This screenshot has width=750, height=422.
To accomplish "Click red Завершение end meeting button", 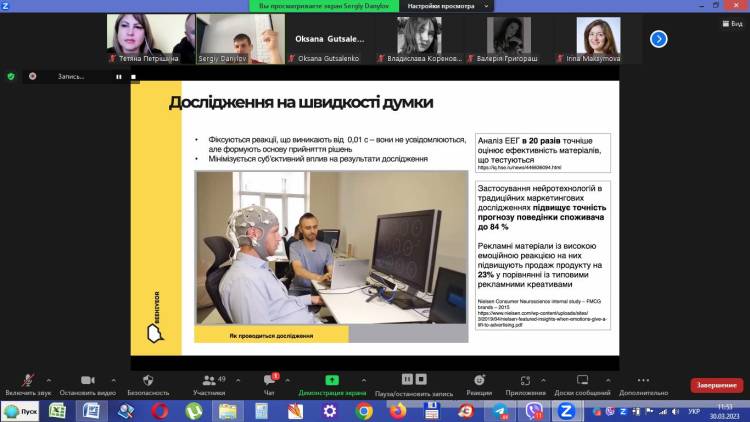I will click(716, 385).
